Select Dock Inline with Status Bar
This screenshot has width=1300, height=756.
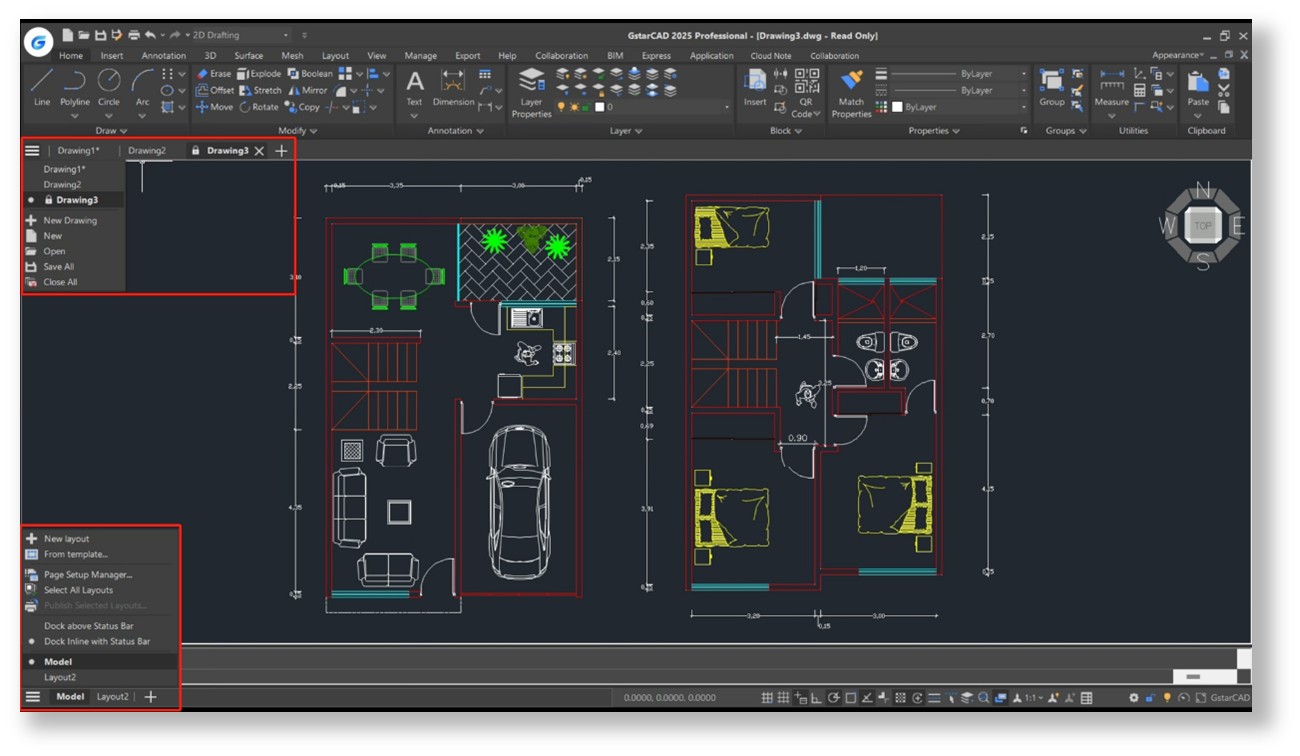point(96,642)
